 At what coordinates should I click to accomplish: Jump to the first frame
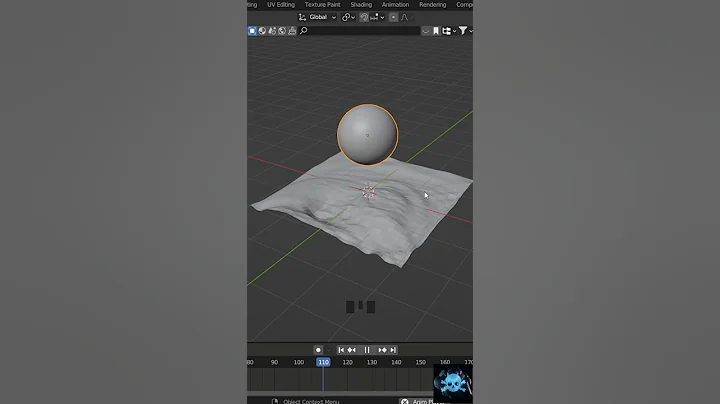(x=341, y=350)
